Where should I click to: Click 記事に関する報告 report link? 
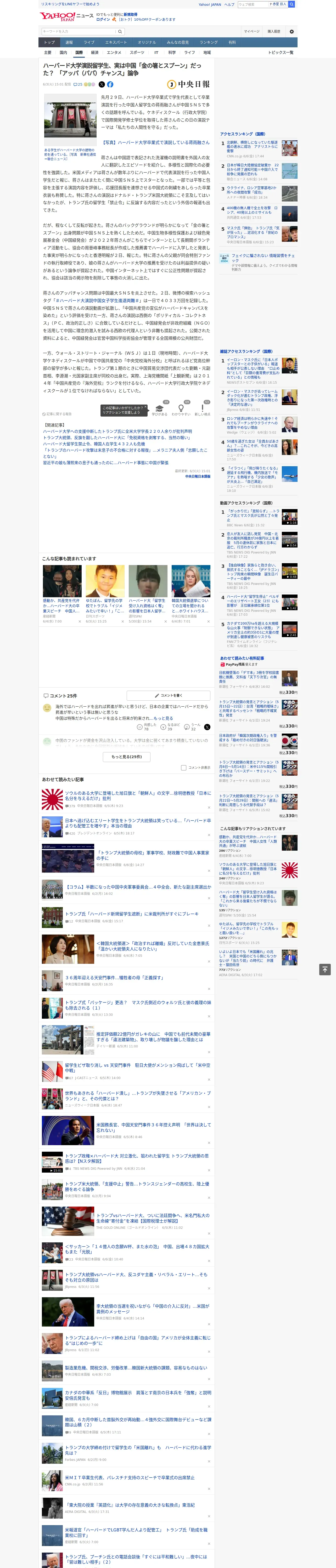coord(57,414)
